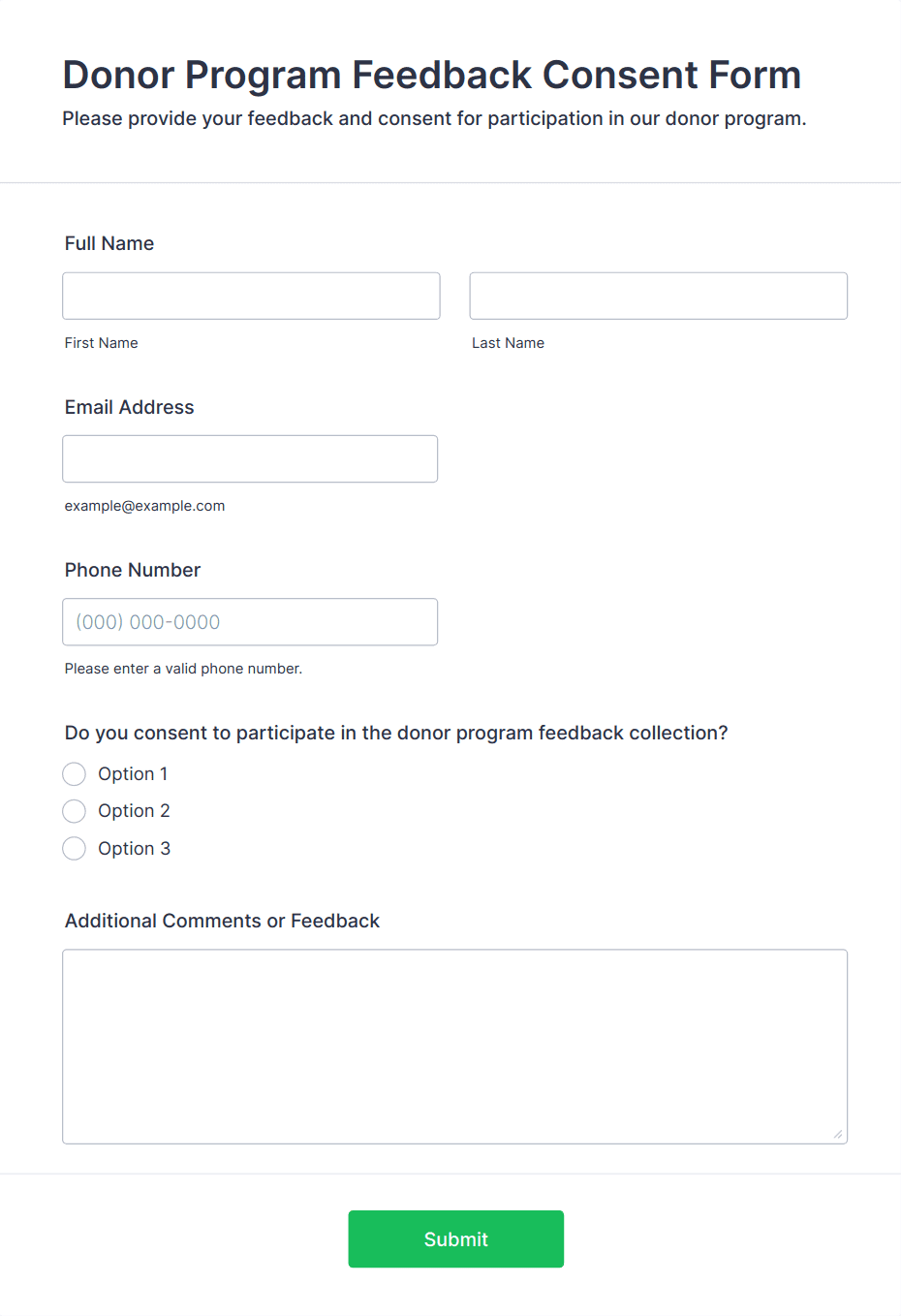
Task: Click the Last Name input field
Action: [658, 296]
